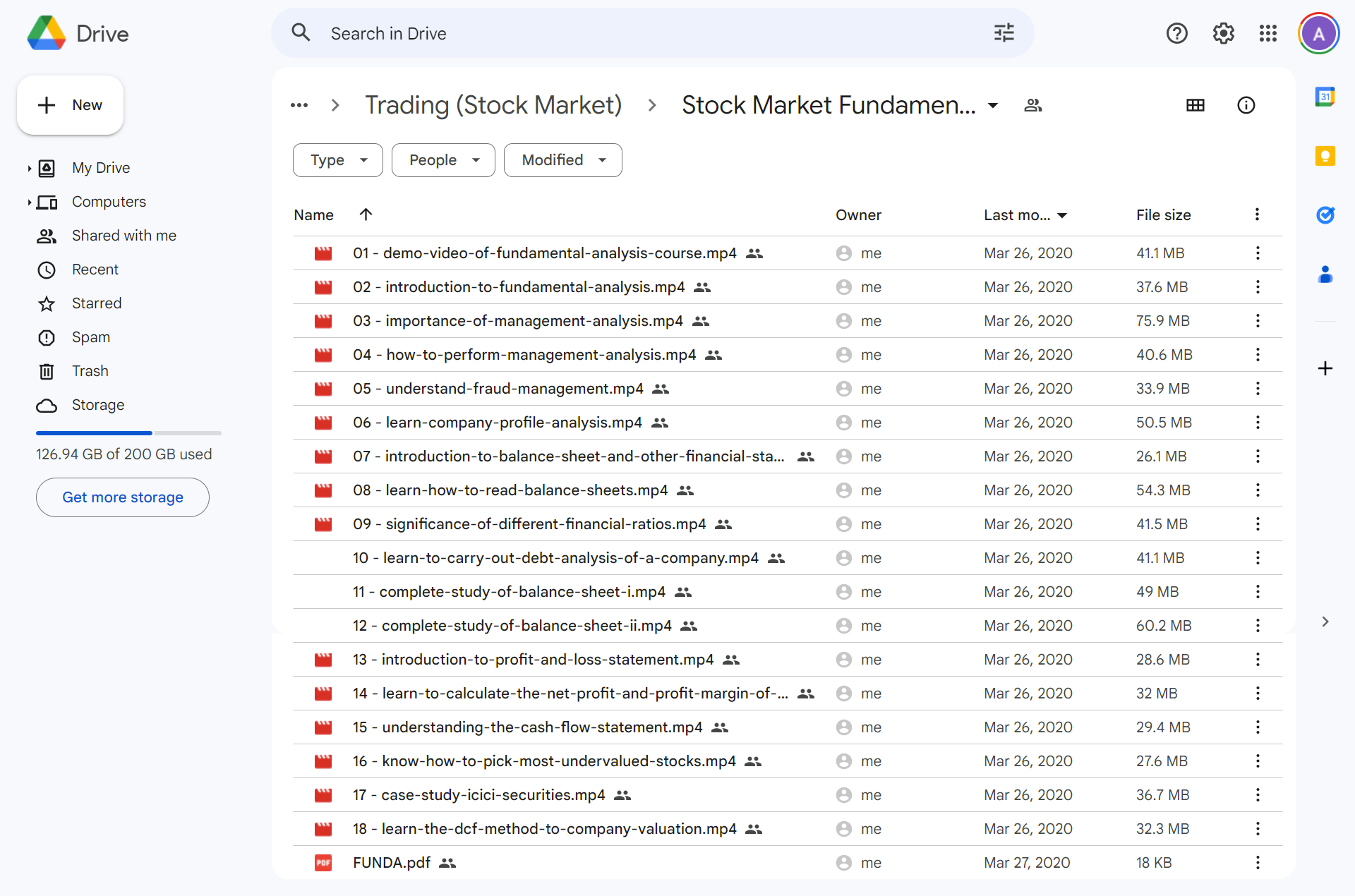Viewport: 1355px width, 896px height.
Task: Go to Trash in sidebar
Action: pos(90,371)
